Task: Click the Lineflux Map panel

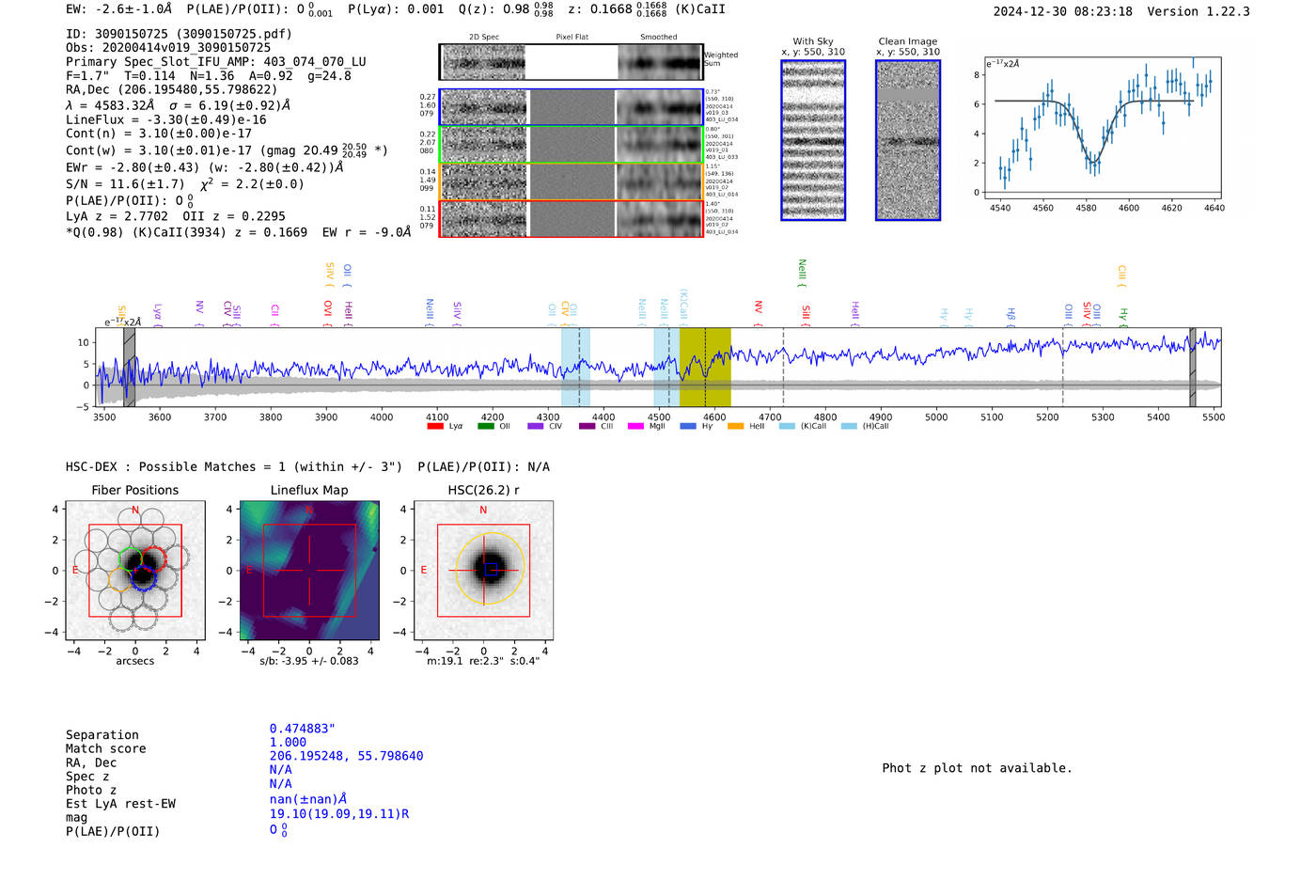Action: [309, 571]
